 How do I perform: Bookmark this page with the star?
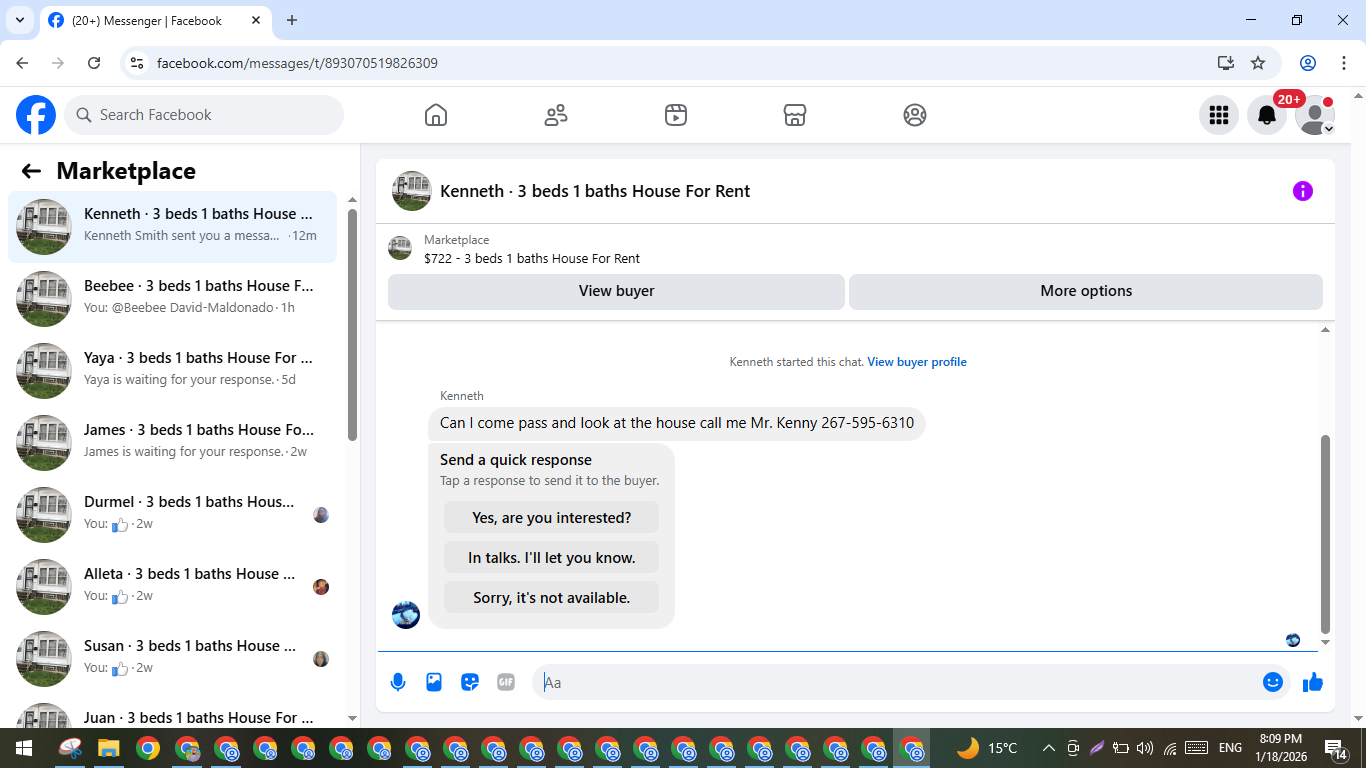pos(1258,63)
